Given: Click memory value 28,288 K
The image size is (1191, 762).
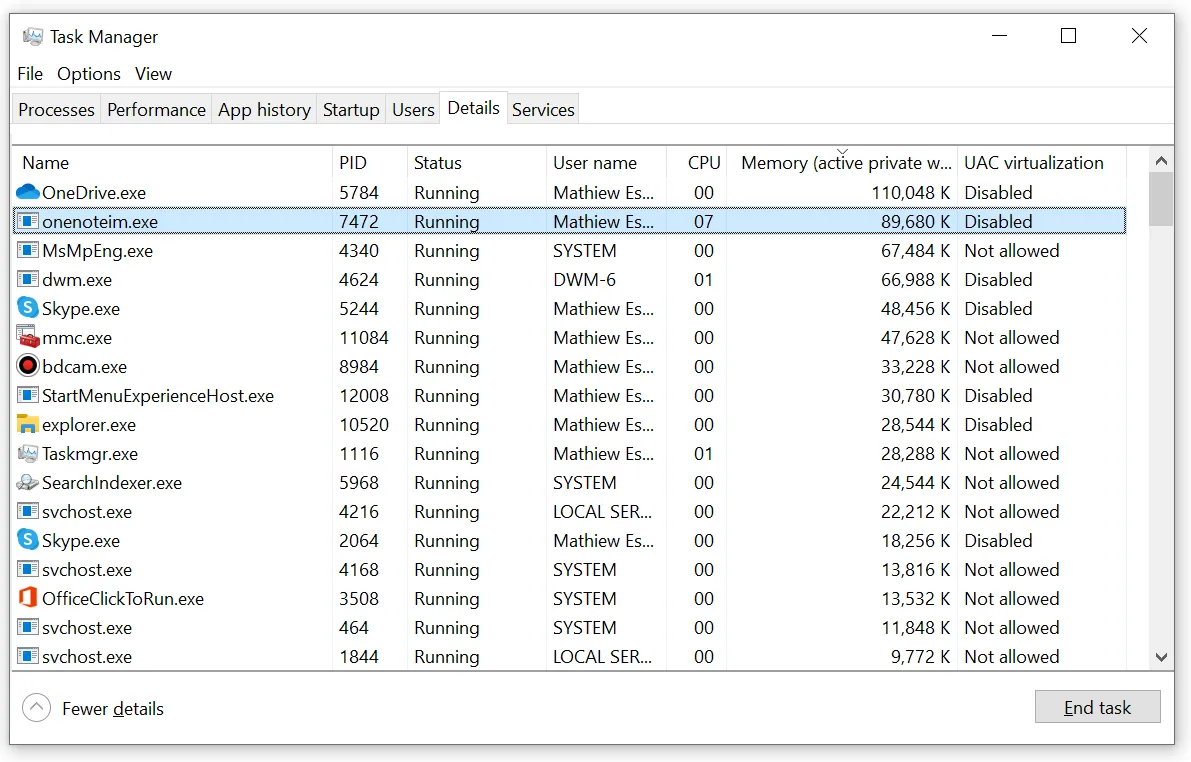Looking at the screenshot, I should click(x=915, y=454).
